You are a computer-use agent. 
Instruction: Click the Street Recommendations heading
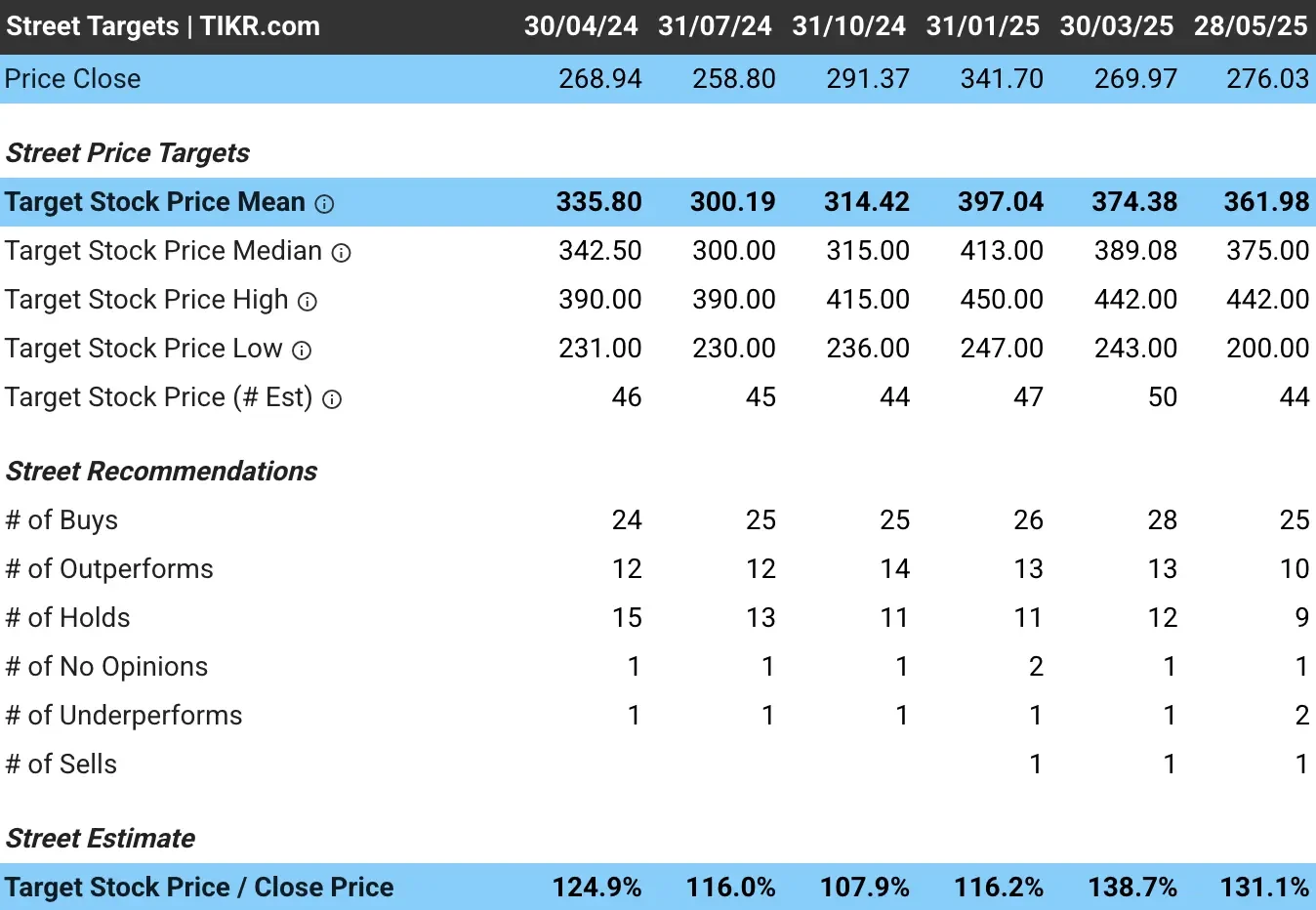point(162,472)
